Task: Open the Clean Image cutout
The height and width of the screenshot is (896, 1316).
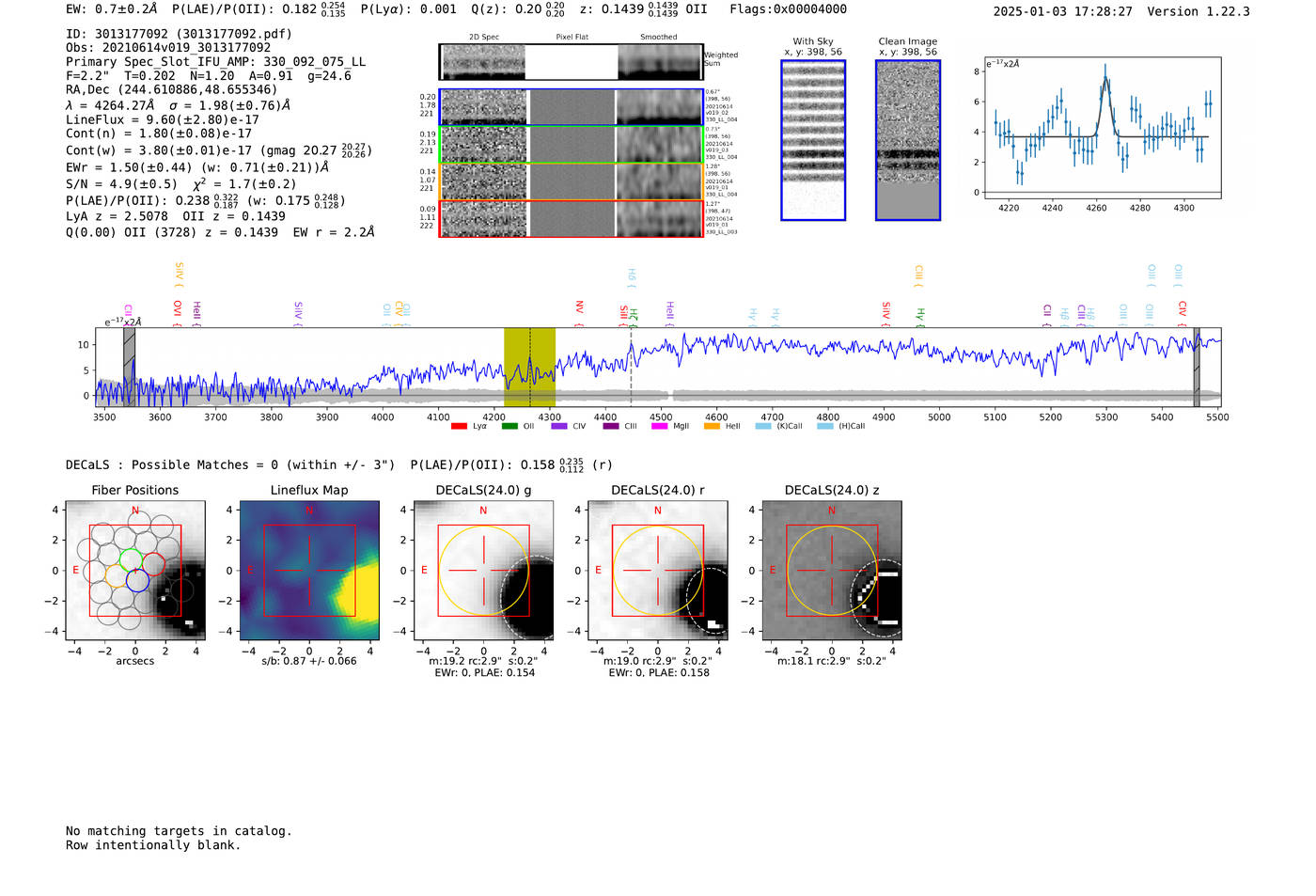Action: click(x=908, y=140)
